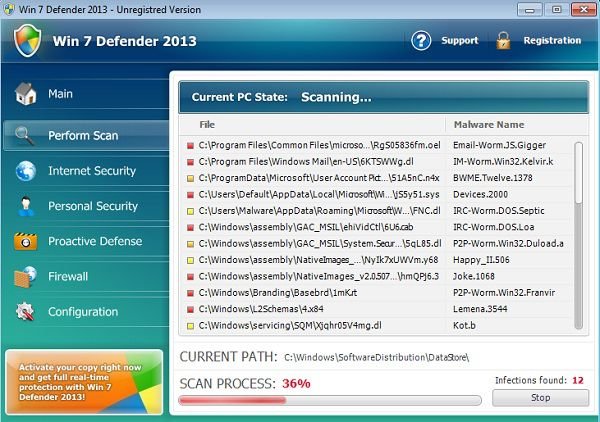Click the Internet Security globe icon

coord(26,171)
